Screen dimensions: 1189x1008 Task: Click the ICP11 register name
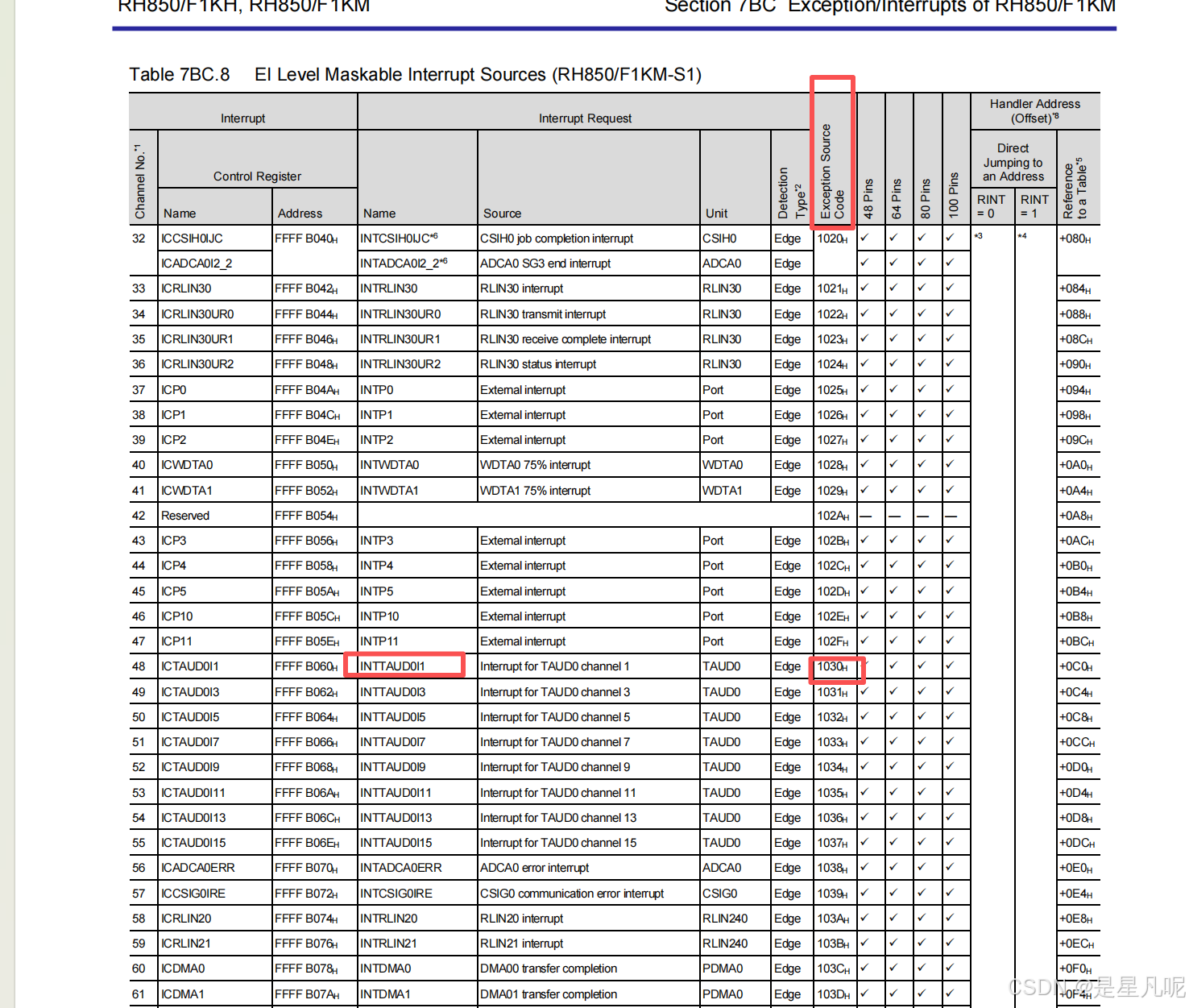click(176, 641)
